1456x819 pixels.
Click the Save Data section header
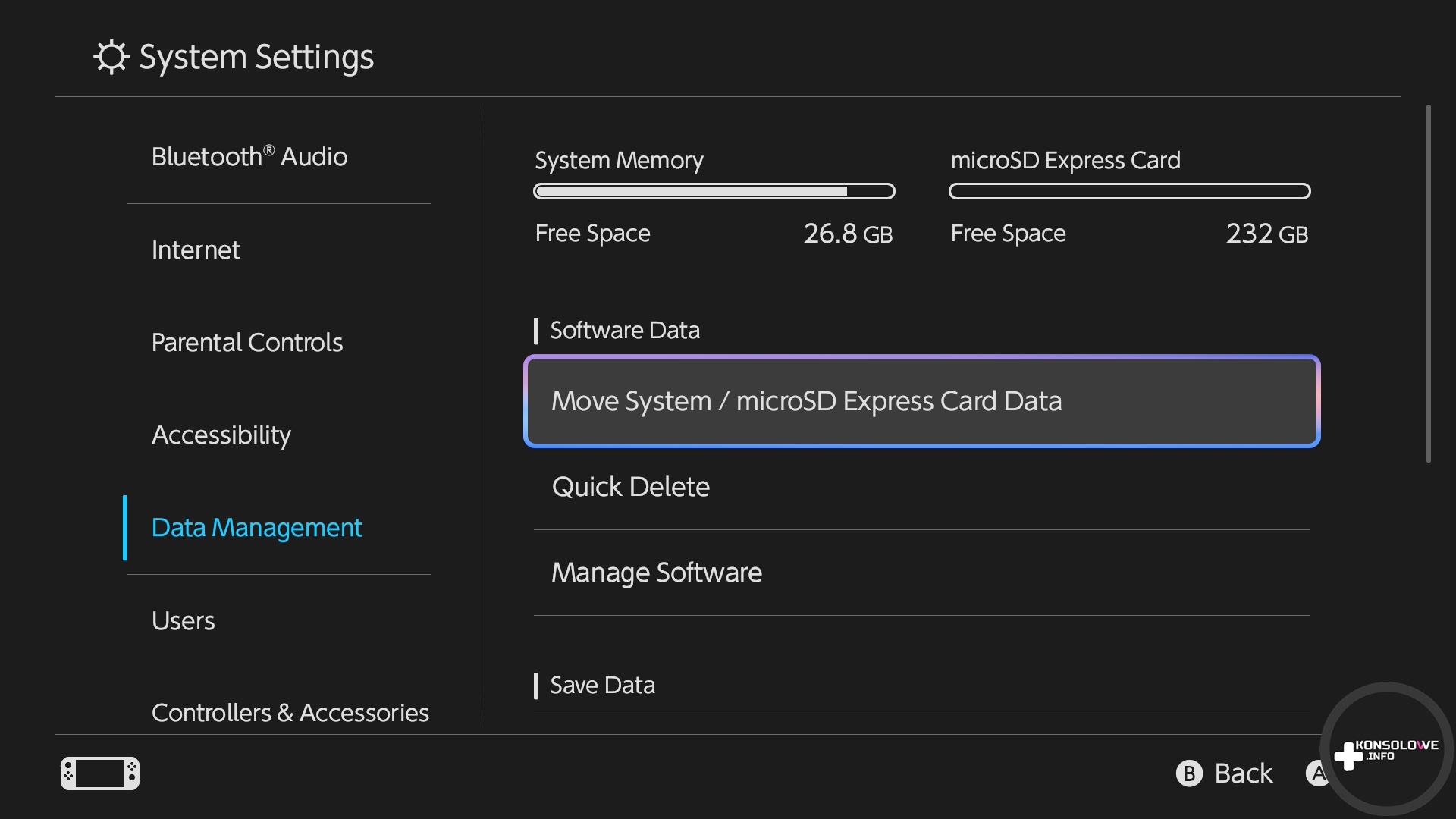(x=602, y=686)
